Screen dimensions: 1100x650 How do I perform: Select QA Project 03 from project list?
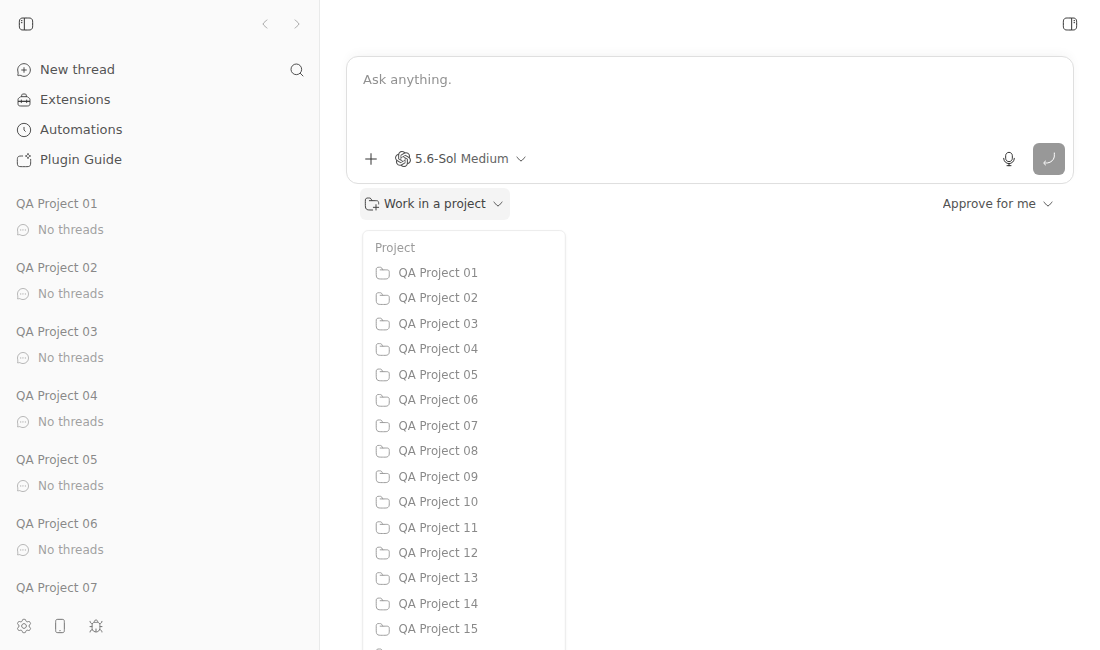[464, 324]
